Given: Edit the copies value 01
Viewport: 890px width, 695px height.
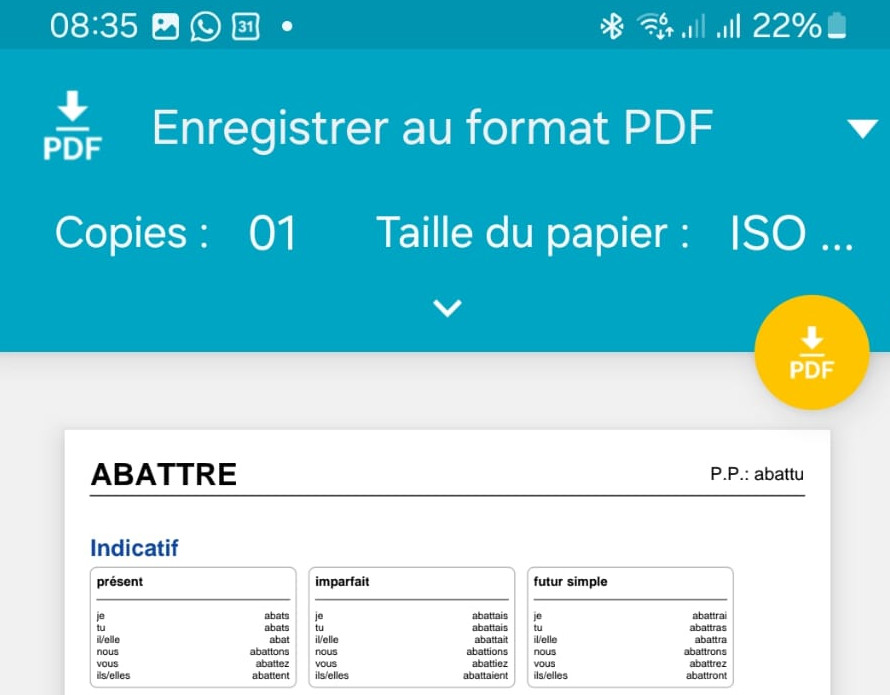Looking at the screenshot, I should click(272, 233).
